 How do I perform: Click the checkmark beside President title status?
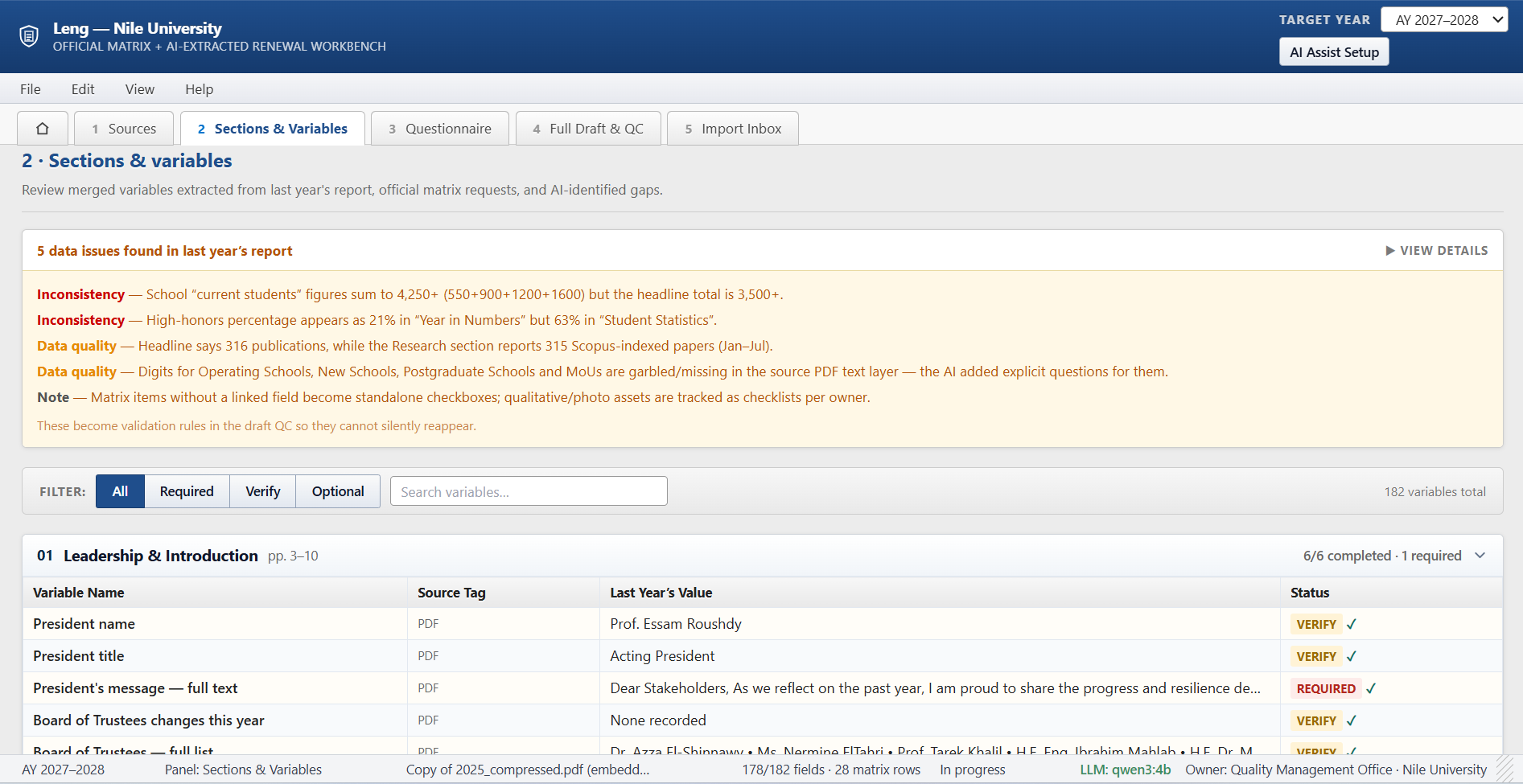tap(1352, 656)
